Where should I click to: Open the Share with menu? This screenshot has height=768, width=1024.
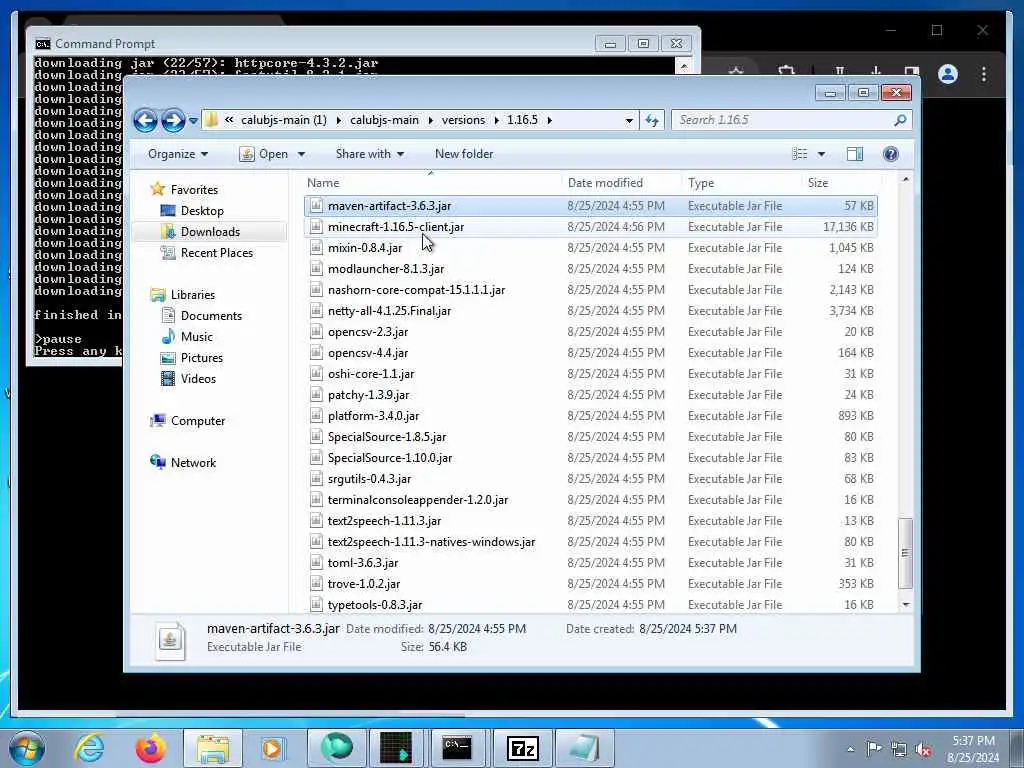pos(370,154)
